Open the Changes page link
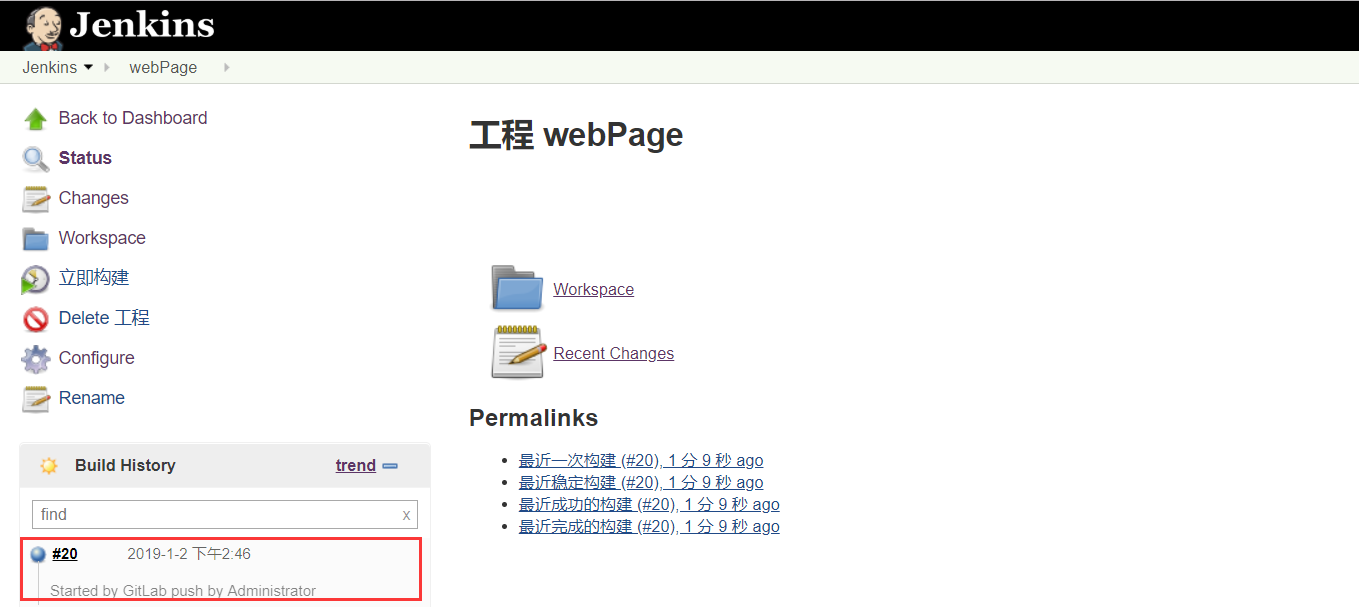 click(x=94, y=198)
